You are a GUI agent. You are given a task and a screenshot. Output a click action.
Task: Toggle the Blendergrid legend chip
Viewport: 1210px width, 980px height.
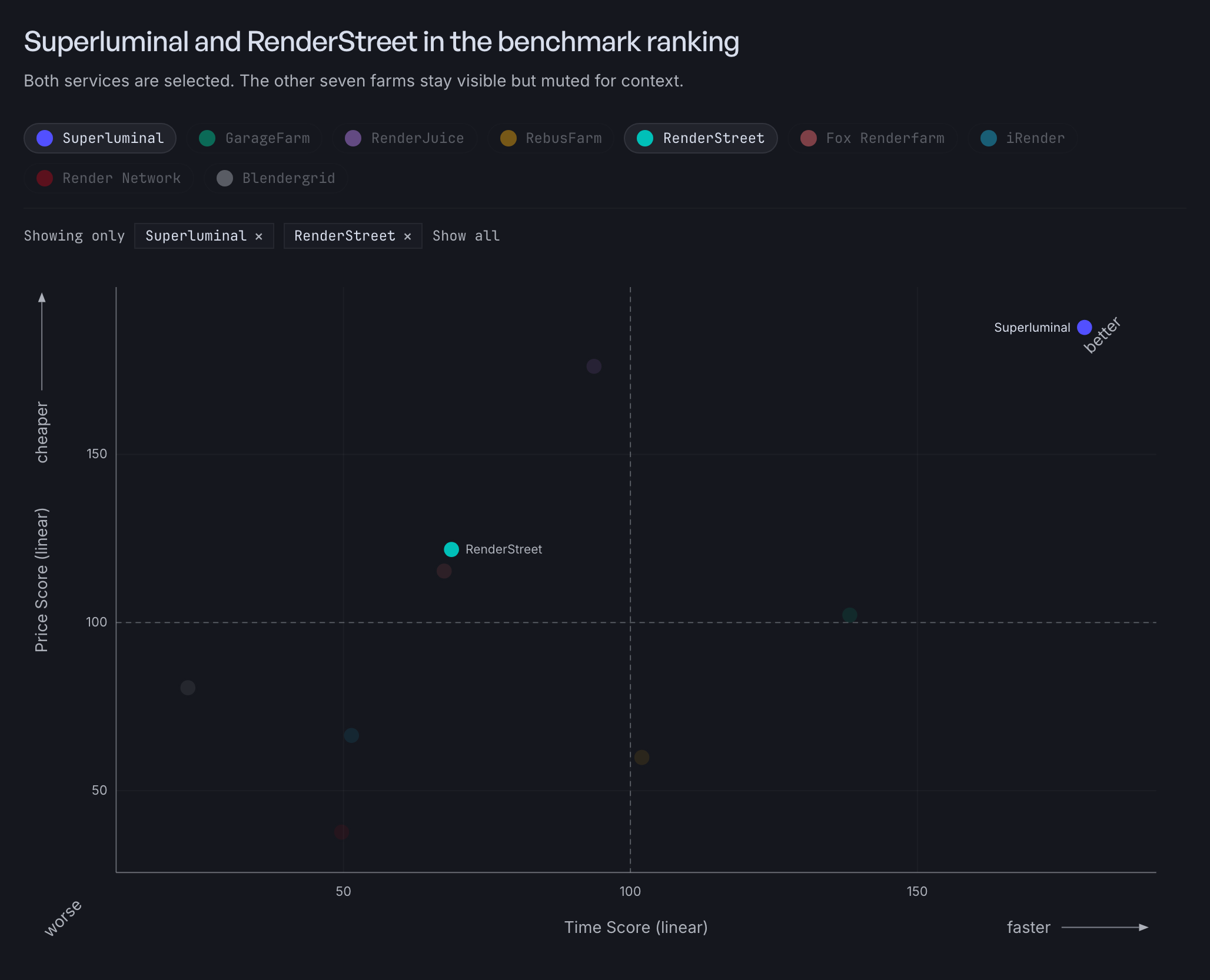click(x=275, y=178)
